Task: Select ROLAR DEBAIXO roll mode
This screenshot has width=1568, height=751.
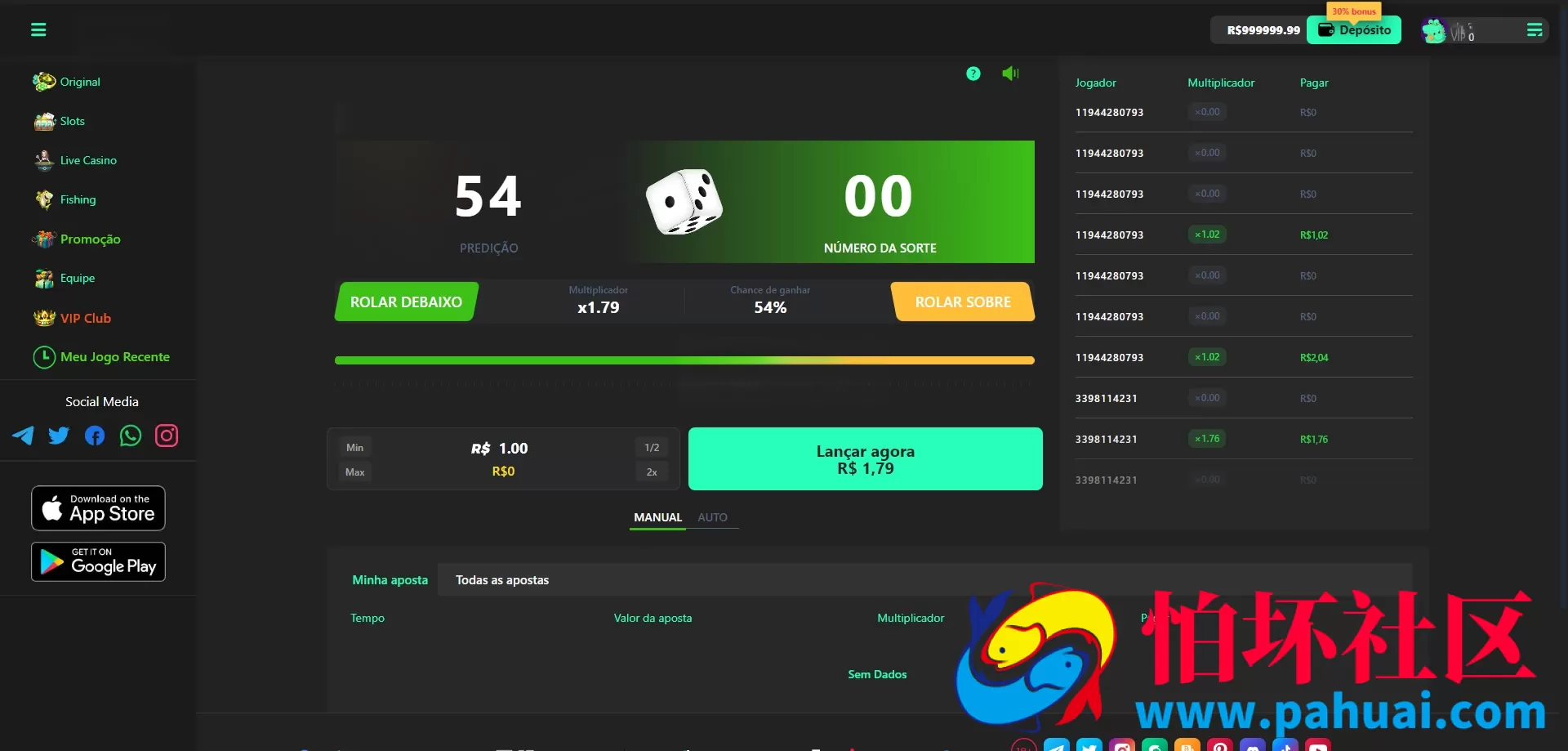Action: (x=406, y=302)
